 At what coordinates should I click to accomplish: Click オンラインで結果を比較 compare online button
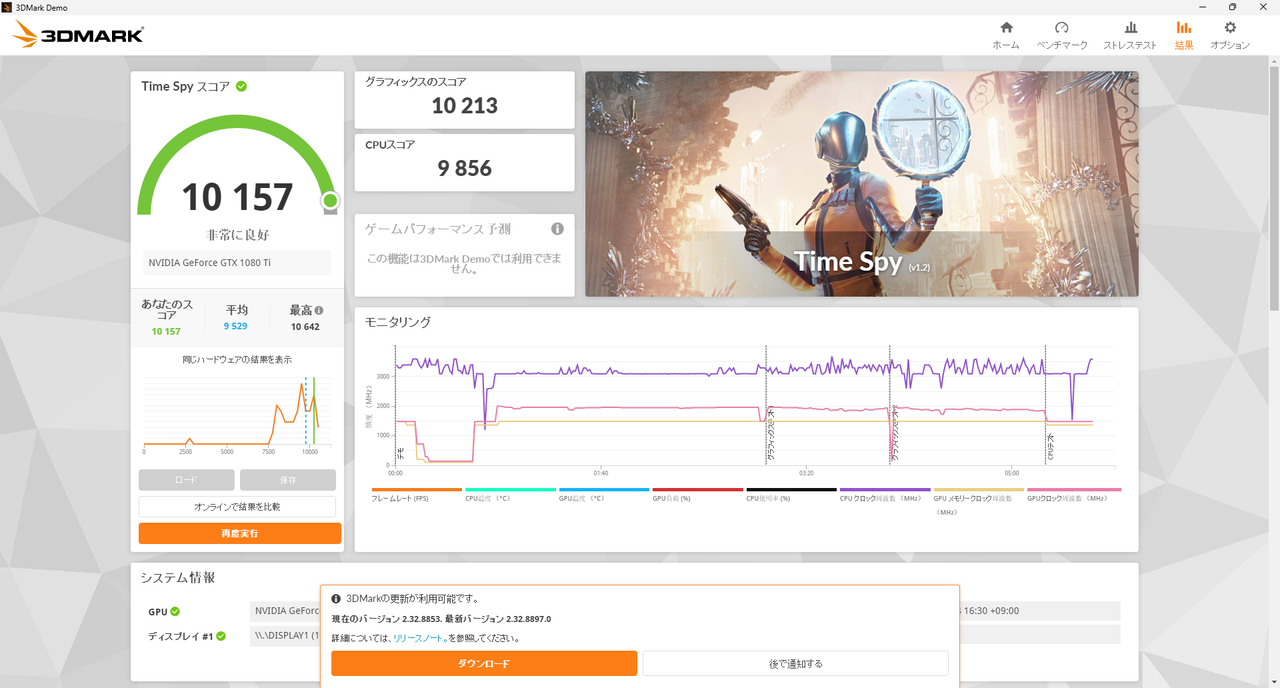click(237, 507)
